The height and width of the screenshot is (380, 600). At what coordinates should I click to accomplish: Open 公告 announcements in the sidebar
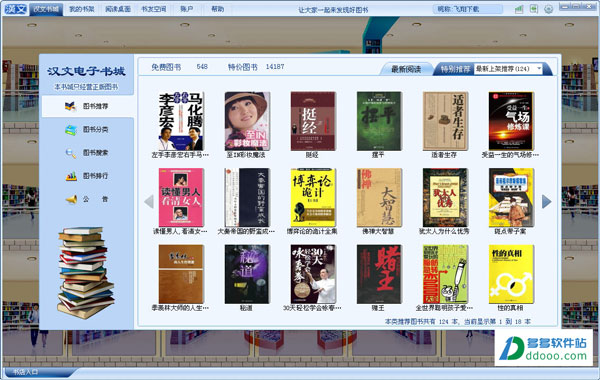tap(88, 199)
